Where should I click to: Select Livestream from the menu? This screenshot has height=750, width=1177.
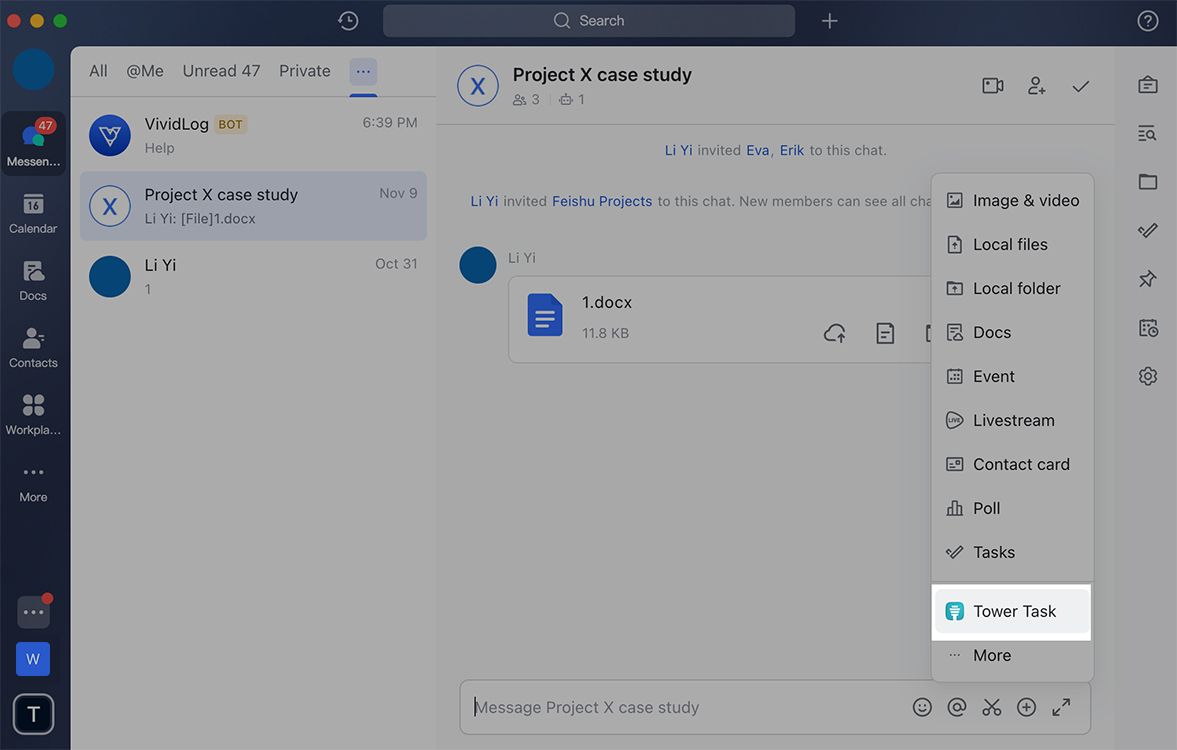pyautogui.click(x=1012, y=420)
